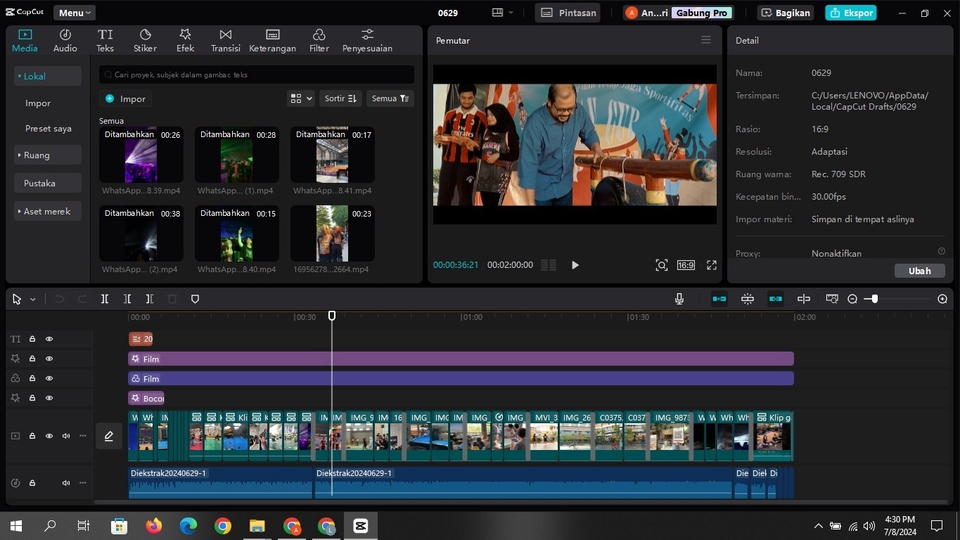The image size is (960, 540).
Task: Click the shield marker icon in timeline toolbar
Action: pyautogui.click(x=195, y=299)
